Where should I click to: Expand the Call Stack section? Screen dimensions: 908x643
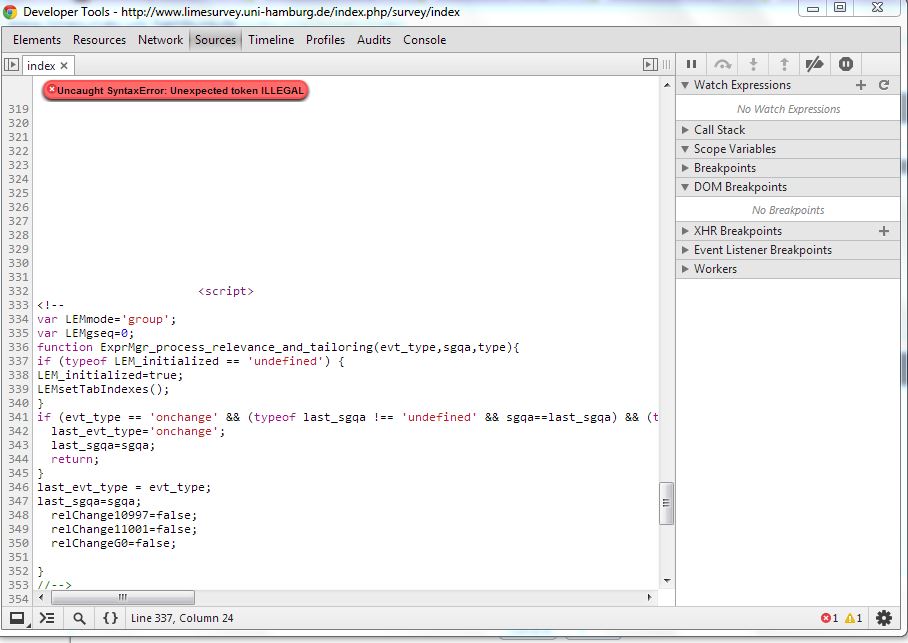(719, 130)
